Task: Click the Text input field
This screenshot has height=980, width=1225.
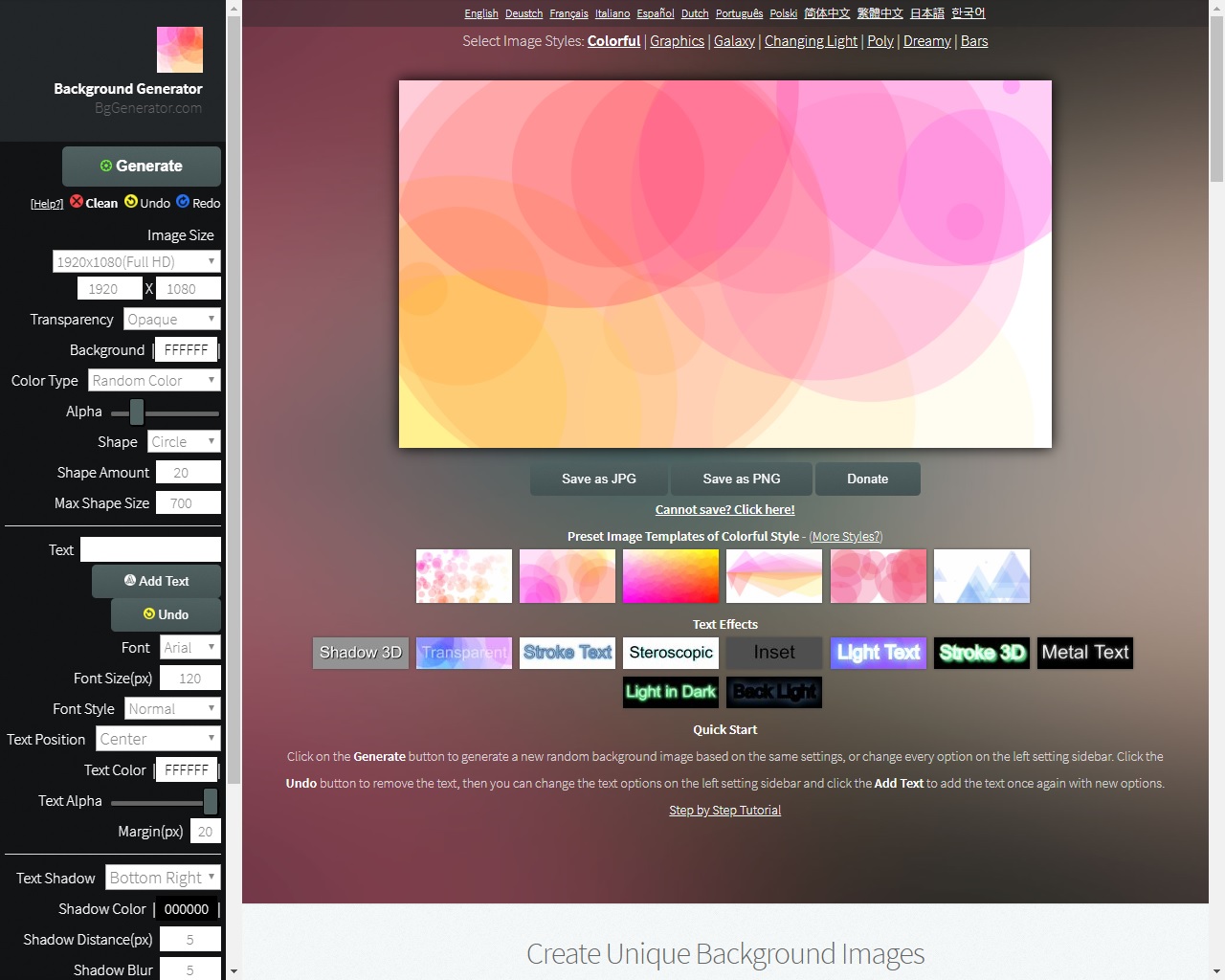Action: click(150, 549)
